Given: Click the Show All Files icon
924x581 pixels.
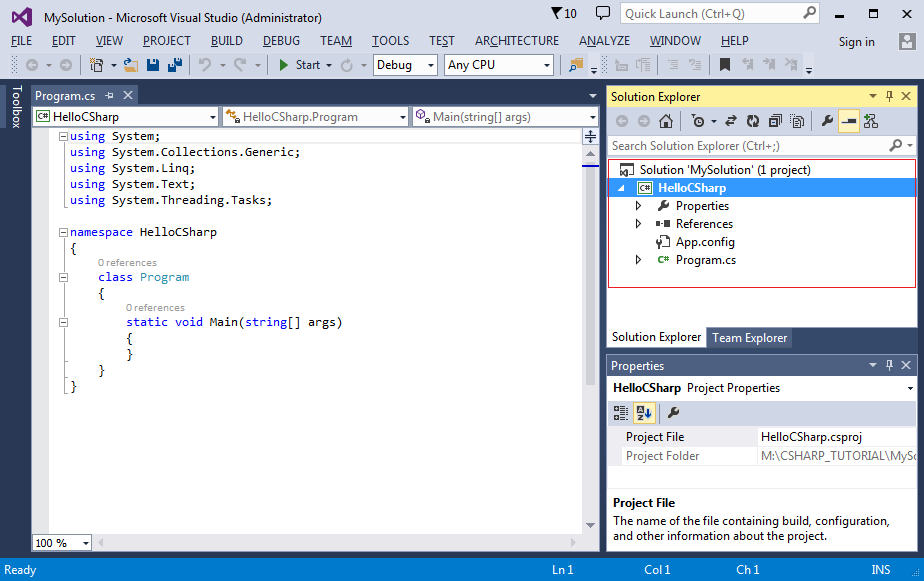Looking at the screenshot, I should 797,121.
